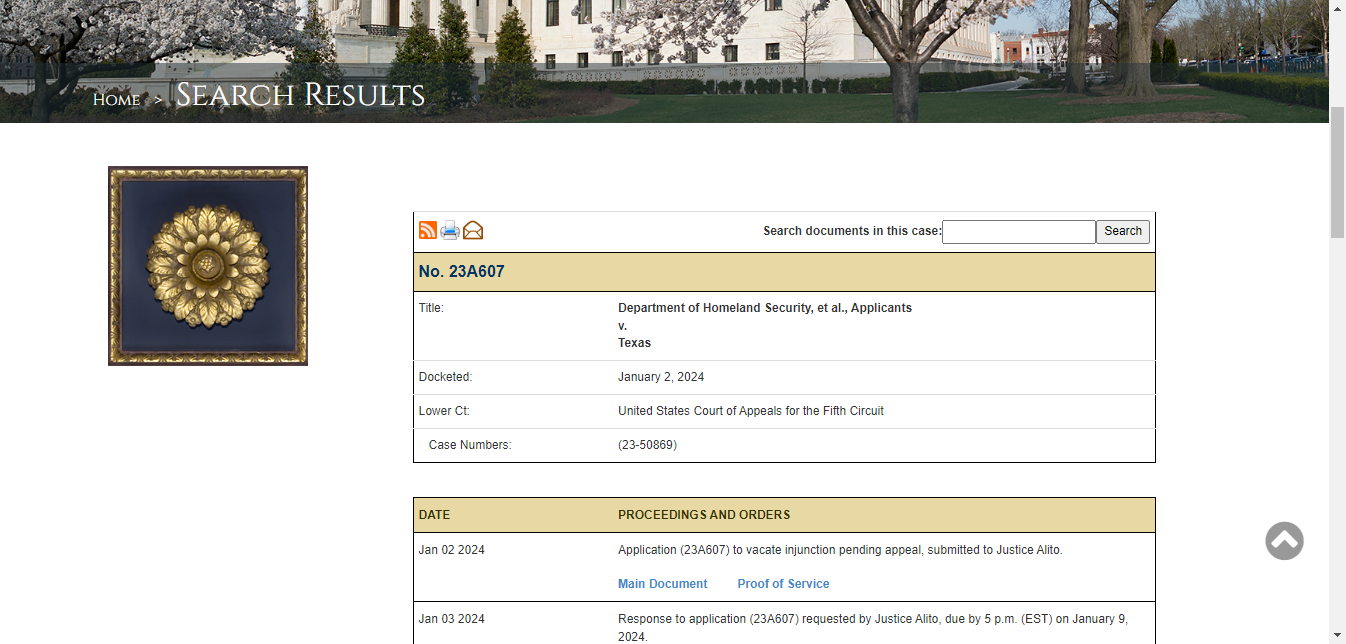Click the response requested by Justice Alito entry
Image resolution: width=1346 pixels, height=644 pixels.
(873, 627)
